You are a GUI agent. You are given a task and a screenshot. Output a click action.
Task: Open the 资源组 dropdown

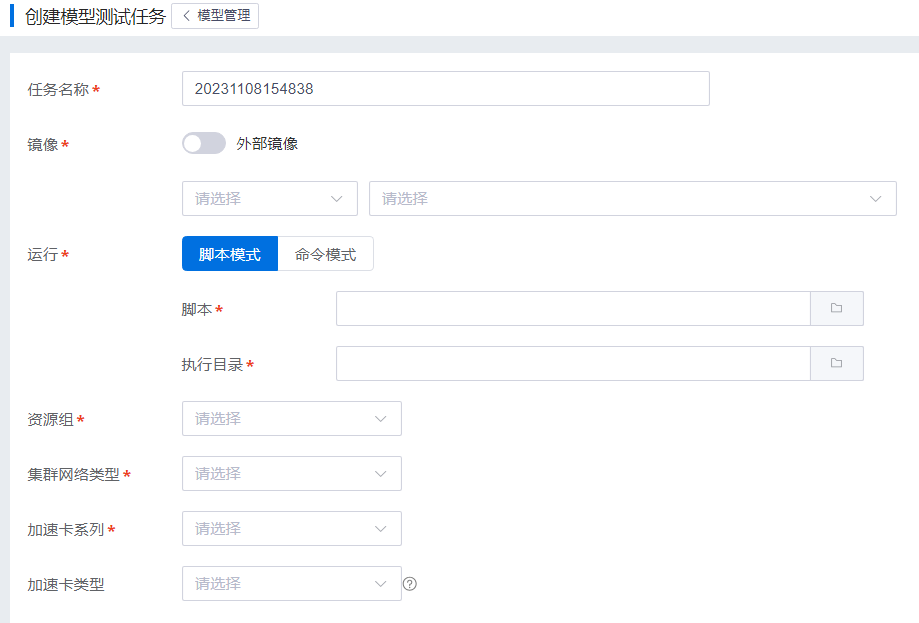291,419
